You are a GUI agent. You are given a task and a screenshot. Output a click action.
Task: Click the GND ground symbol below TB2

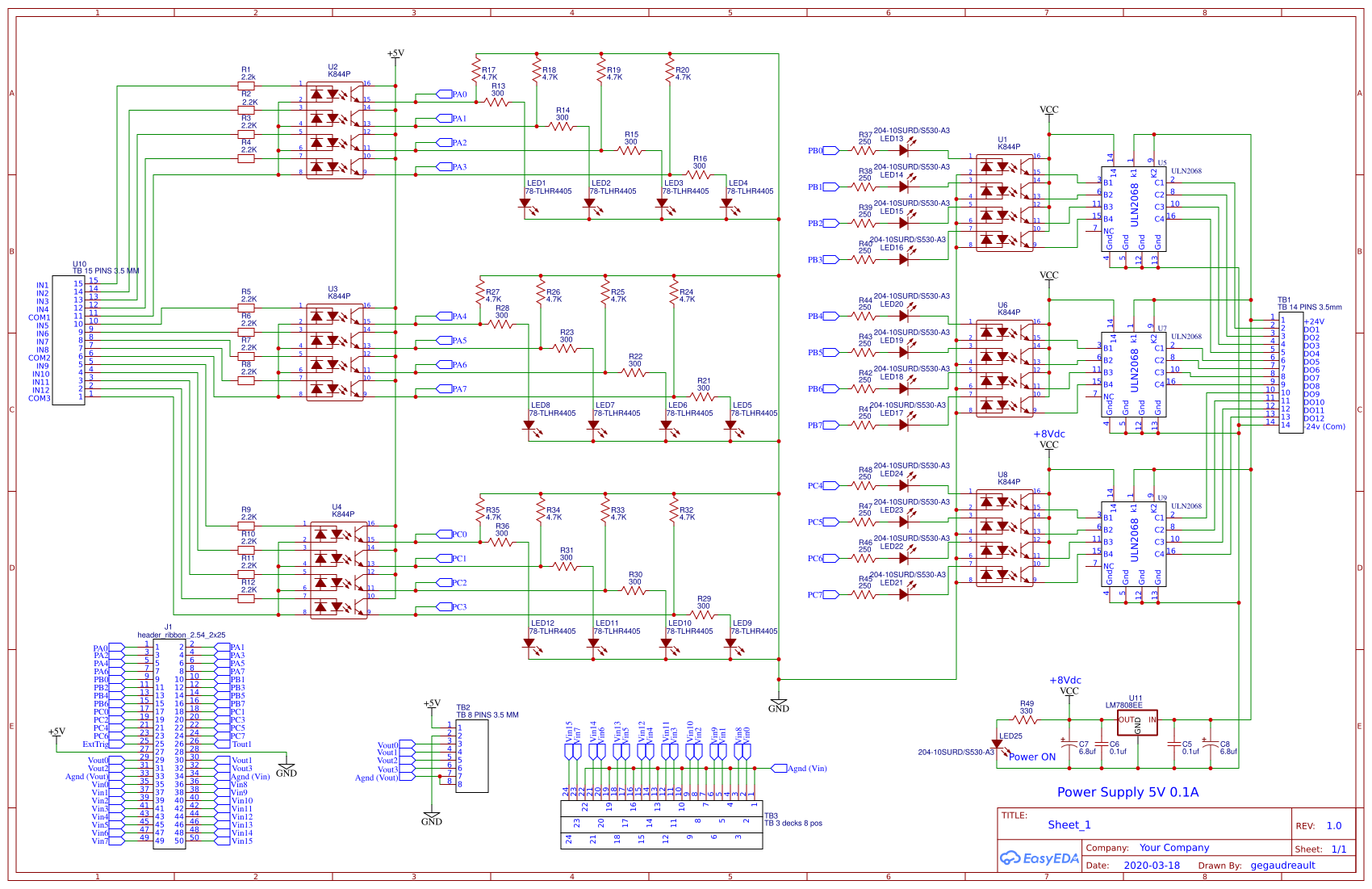(x=432, y=816)
